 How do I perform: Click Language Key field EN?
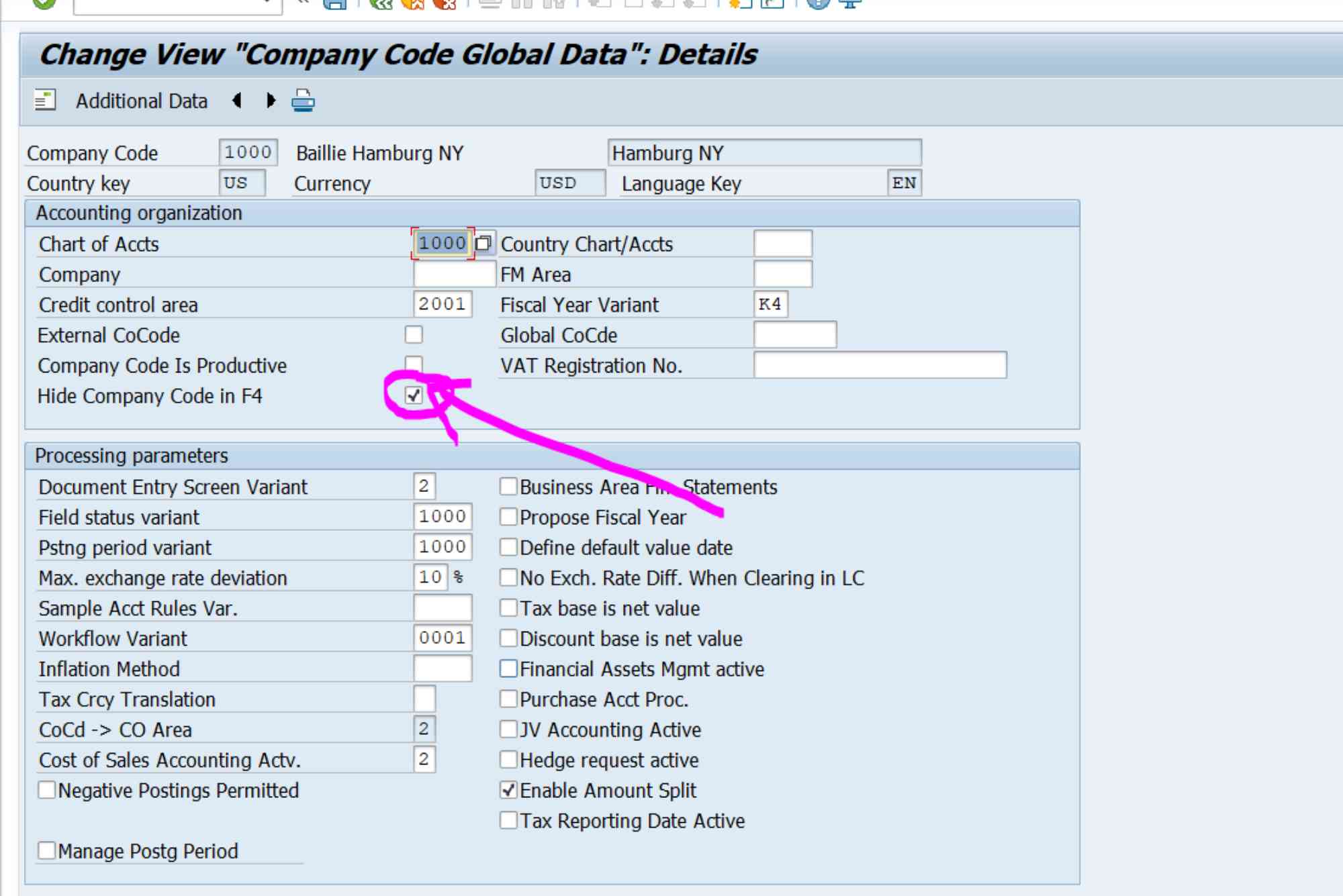coord(905,183)
